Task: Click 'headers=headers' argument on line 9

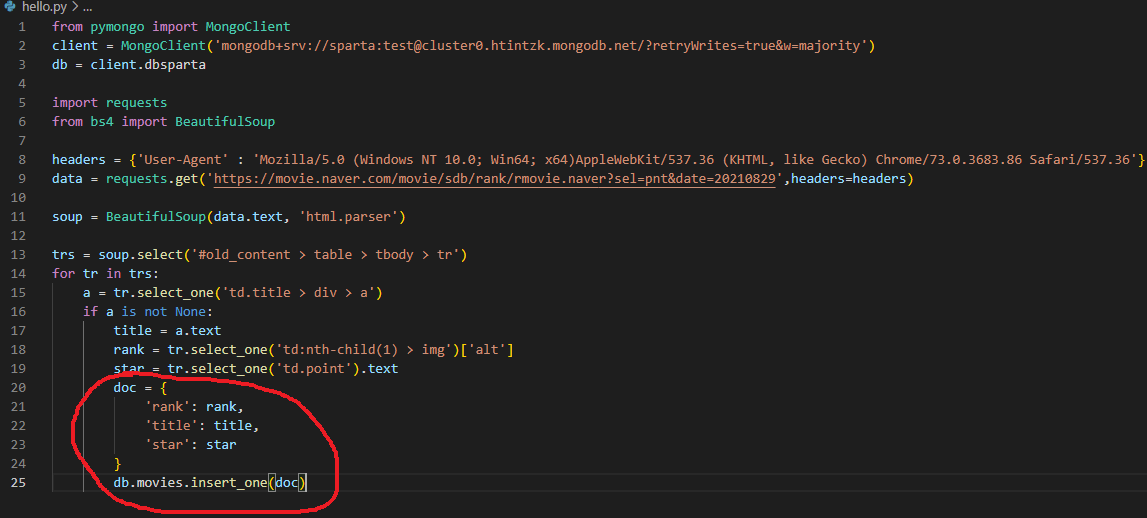Action: 847,179
